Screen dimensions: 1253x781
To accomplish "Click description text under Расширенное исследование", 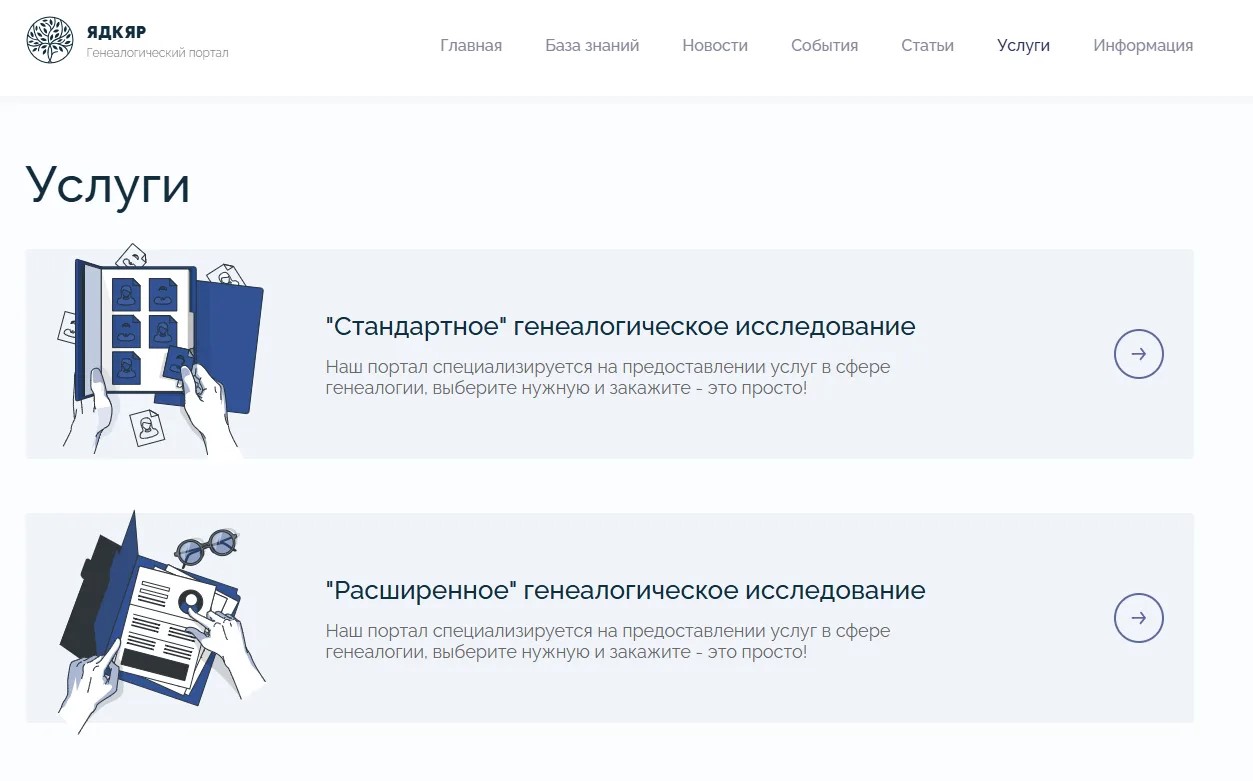I will tap(608, 641).
